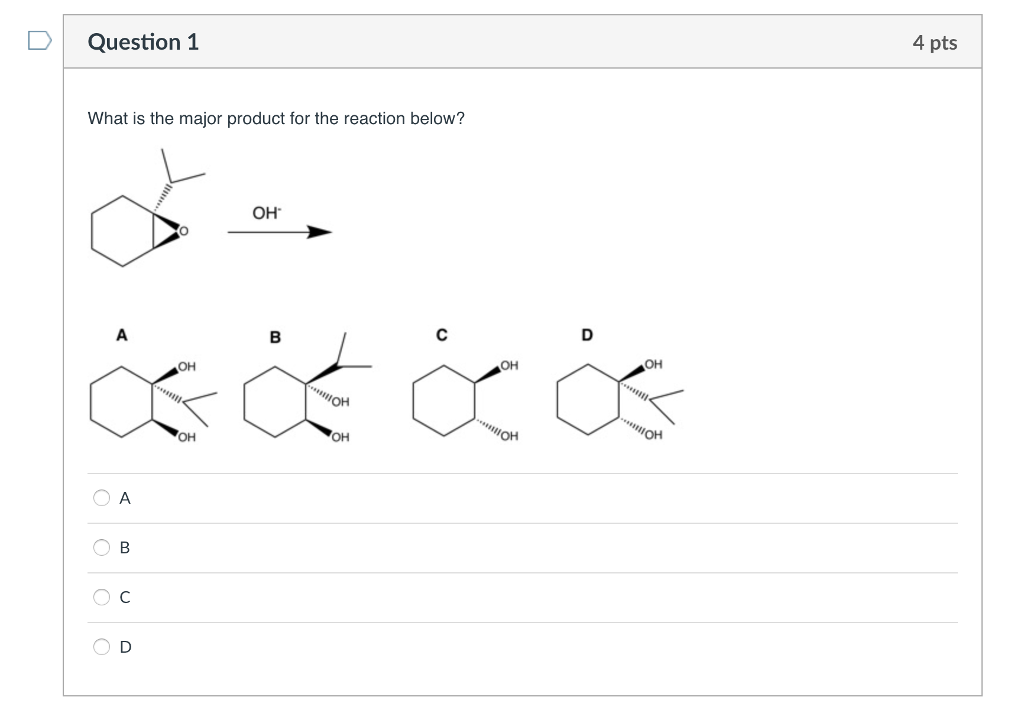Select radio button for answer A
Image resolution: width=1024 pixels, height=726 pixels.
coord(101,497)
